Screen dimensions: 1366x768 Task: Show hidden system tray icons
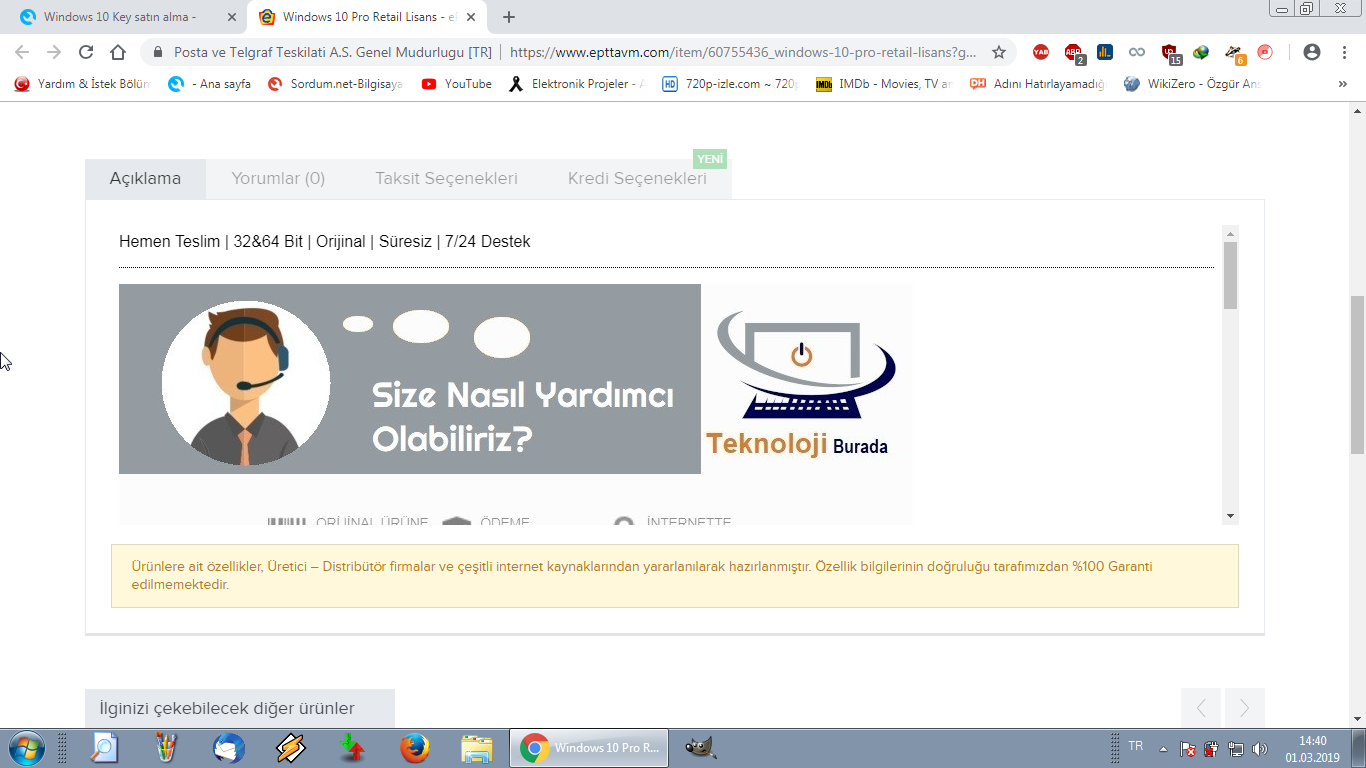(x=1163, y=749)
